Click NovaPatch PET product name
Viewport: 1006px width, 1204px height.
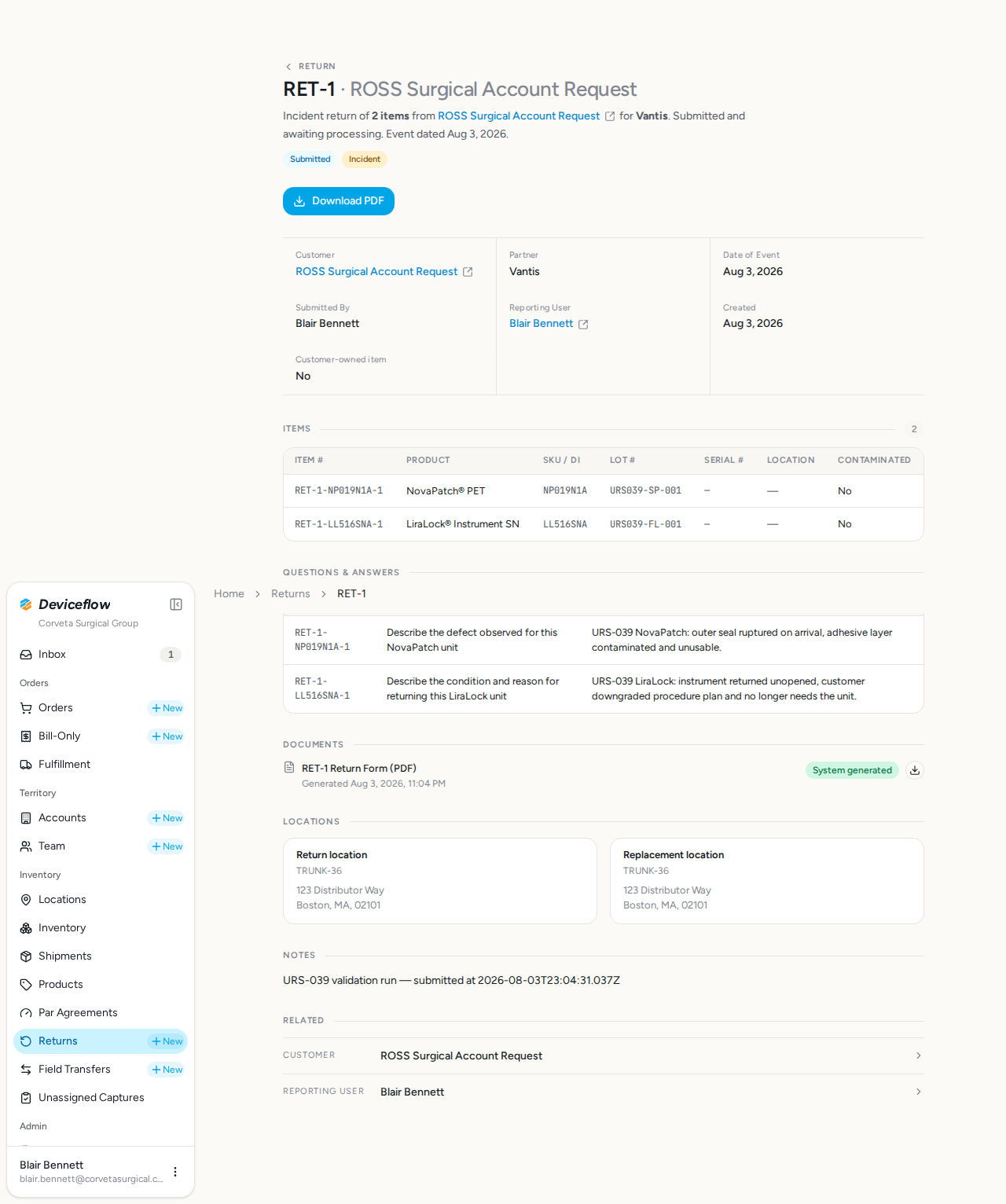[x=446, y=491]
